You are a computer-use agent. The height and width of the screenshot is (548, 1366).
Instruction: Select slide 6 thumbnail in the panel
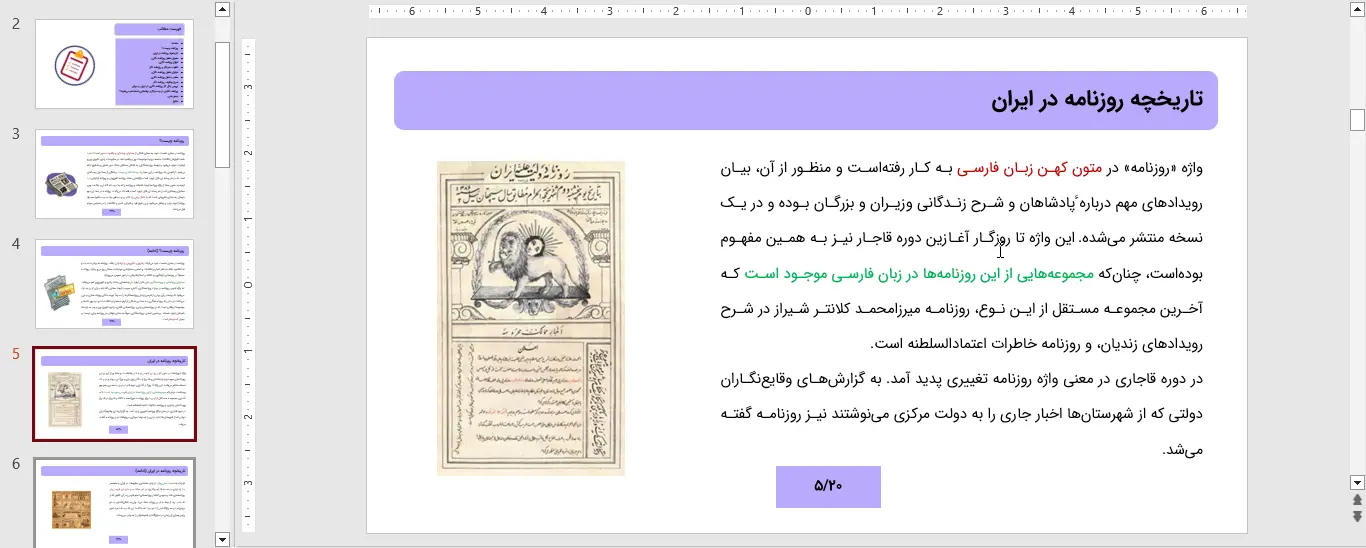coord(115,503)
